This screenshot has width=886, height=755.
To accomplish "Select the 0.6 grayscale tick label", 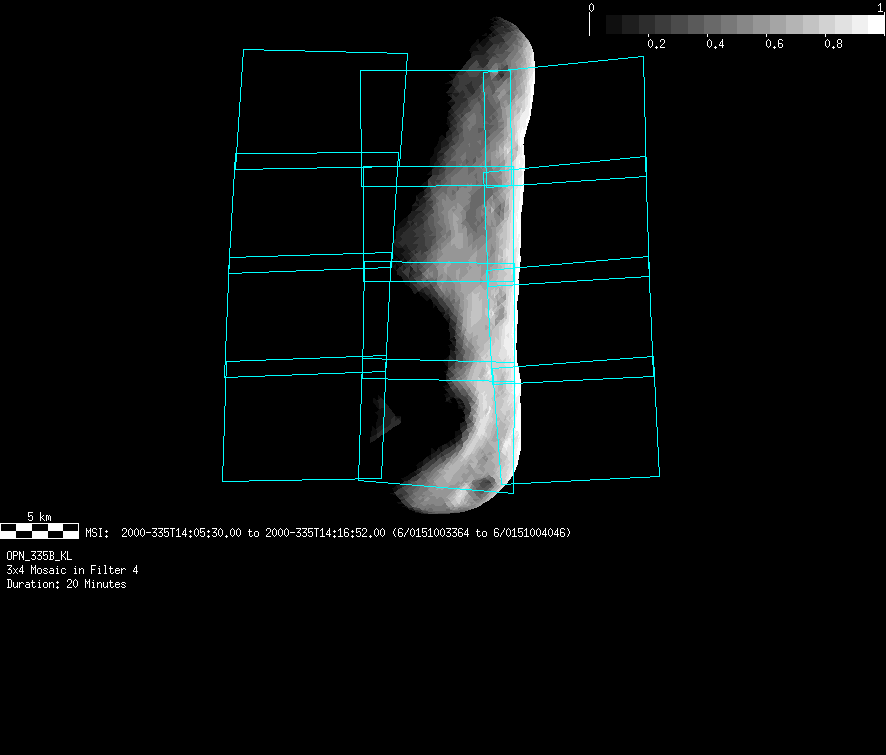I will [774, 44].
